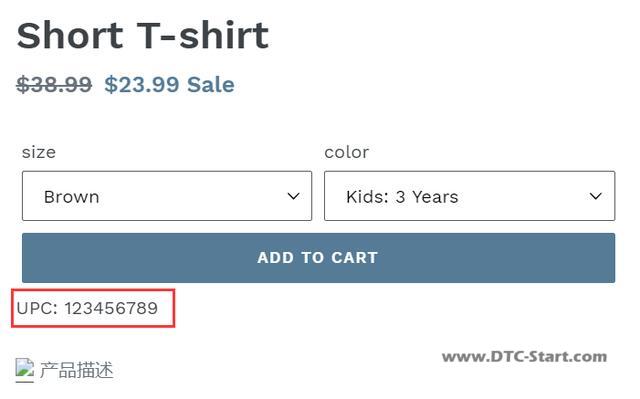Click the word Brown inside the size selector

click(71, 197)
